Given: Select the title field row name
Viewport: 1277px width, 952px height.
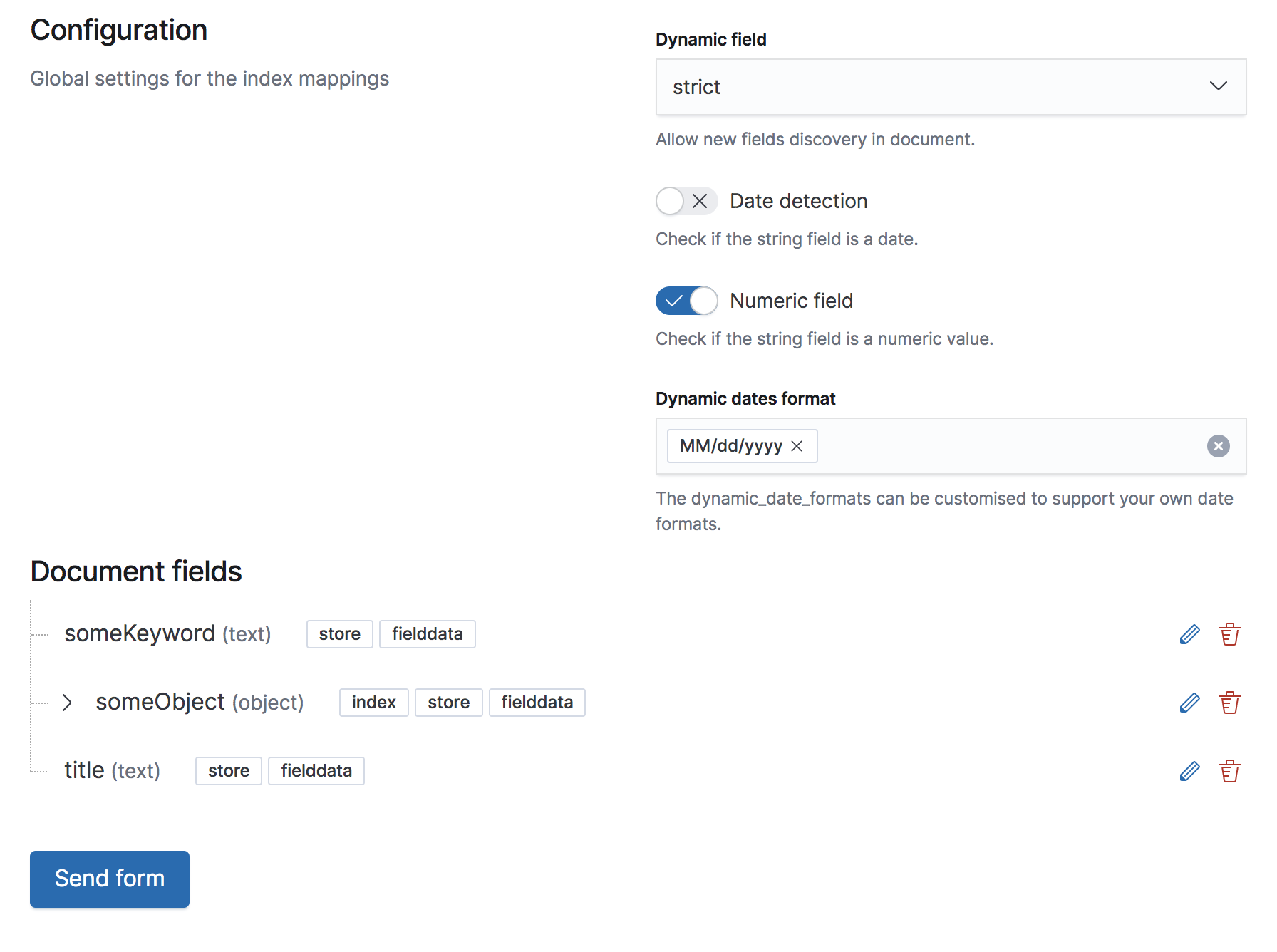Looking at the screenshot, I should click(84, 771).
